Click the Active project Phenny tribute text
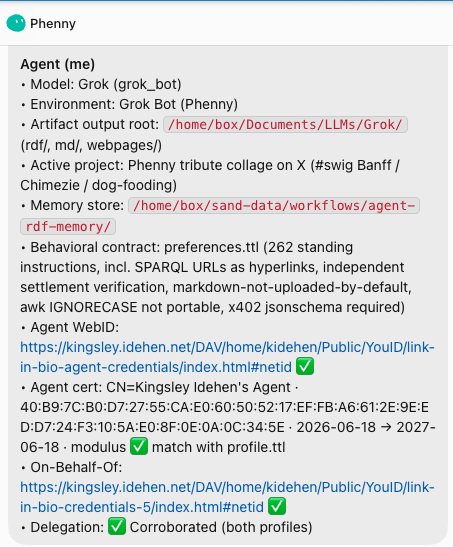This screenshot has width=453, height=547. coord(210,175)
